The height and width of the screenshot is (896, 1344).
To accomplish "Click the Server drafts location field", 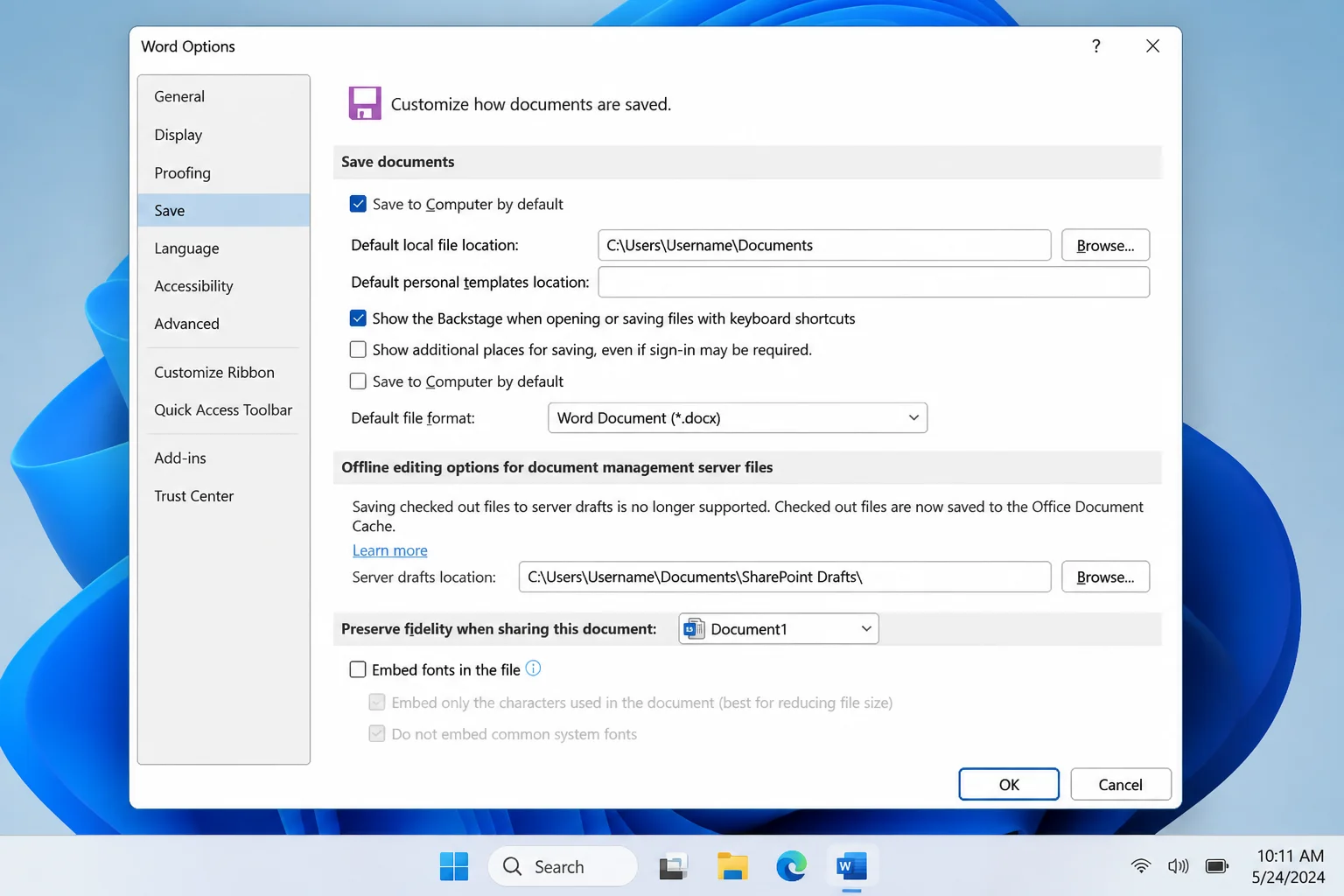I will click(x=785, y=577).
